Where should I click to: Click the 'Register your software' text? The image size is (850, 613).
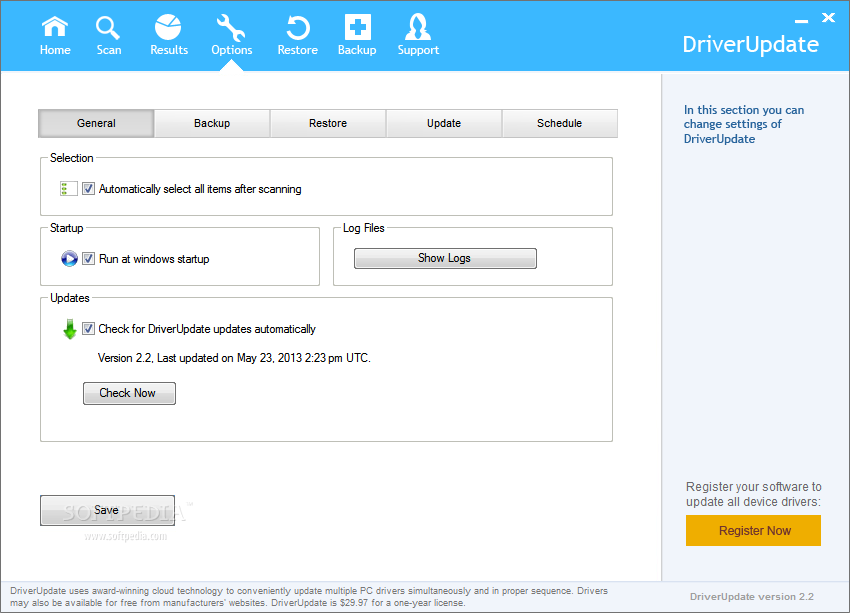click(754, 494)
